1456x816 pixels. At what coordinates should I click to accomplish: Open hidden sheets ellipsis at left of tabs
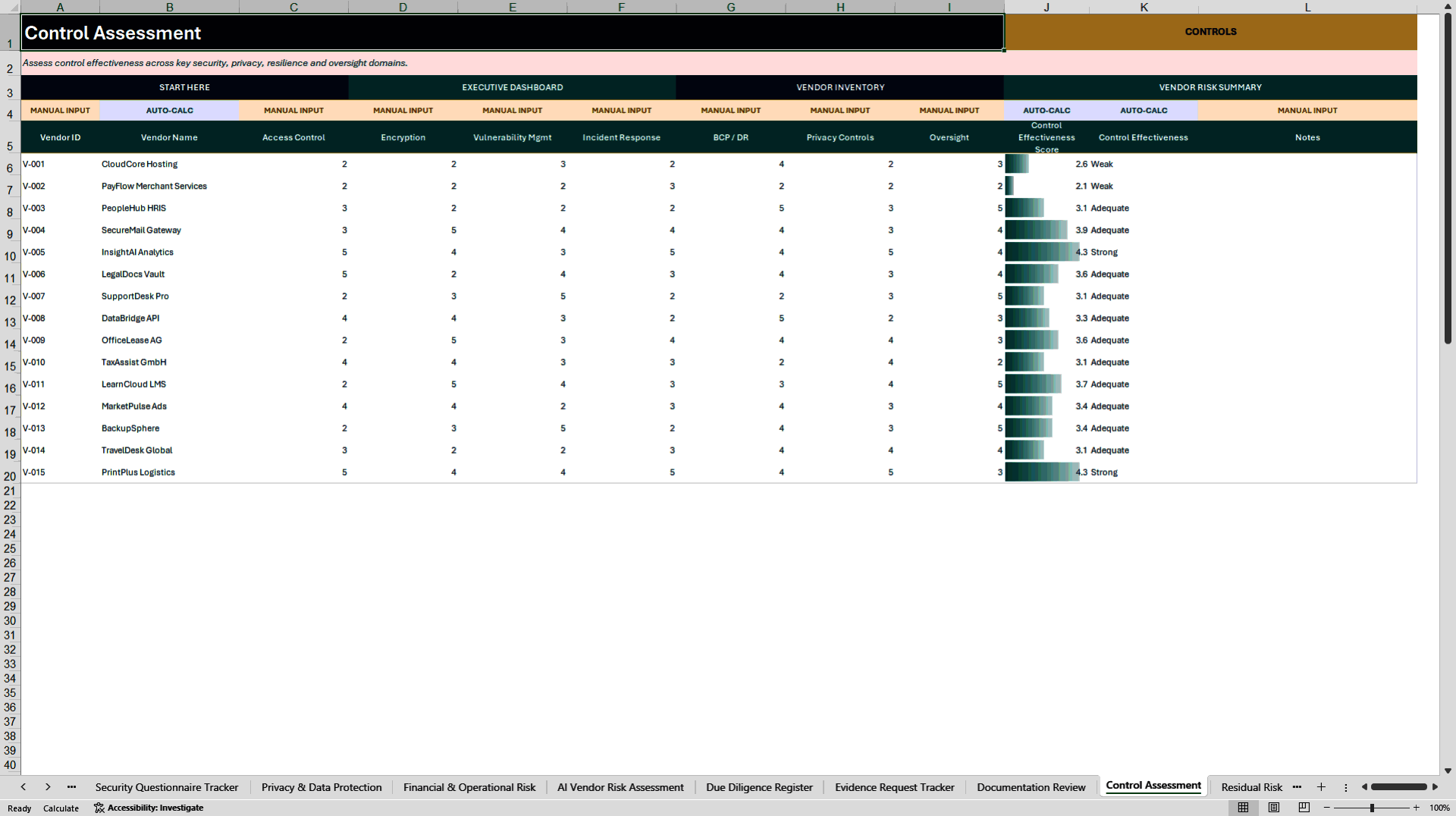(x=71, y=787)
